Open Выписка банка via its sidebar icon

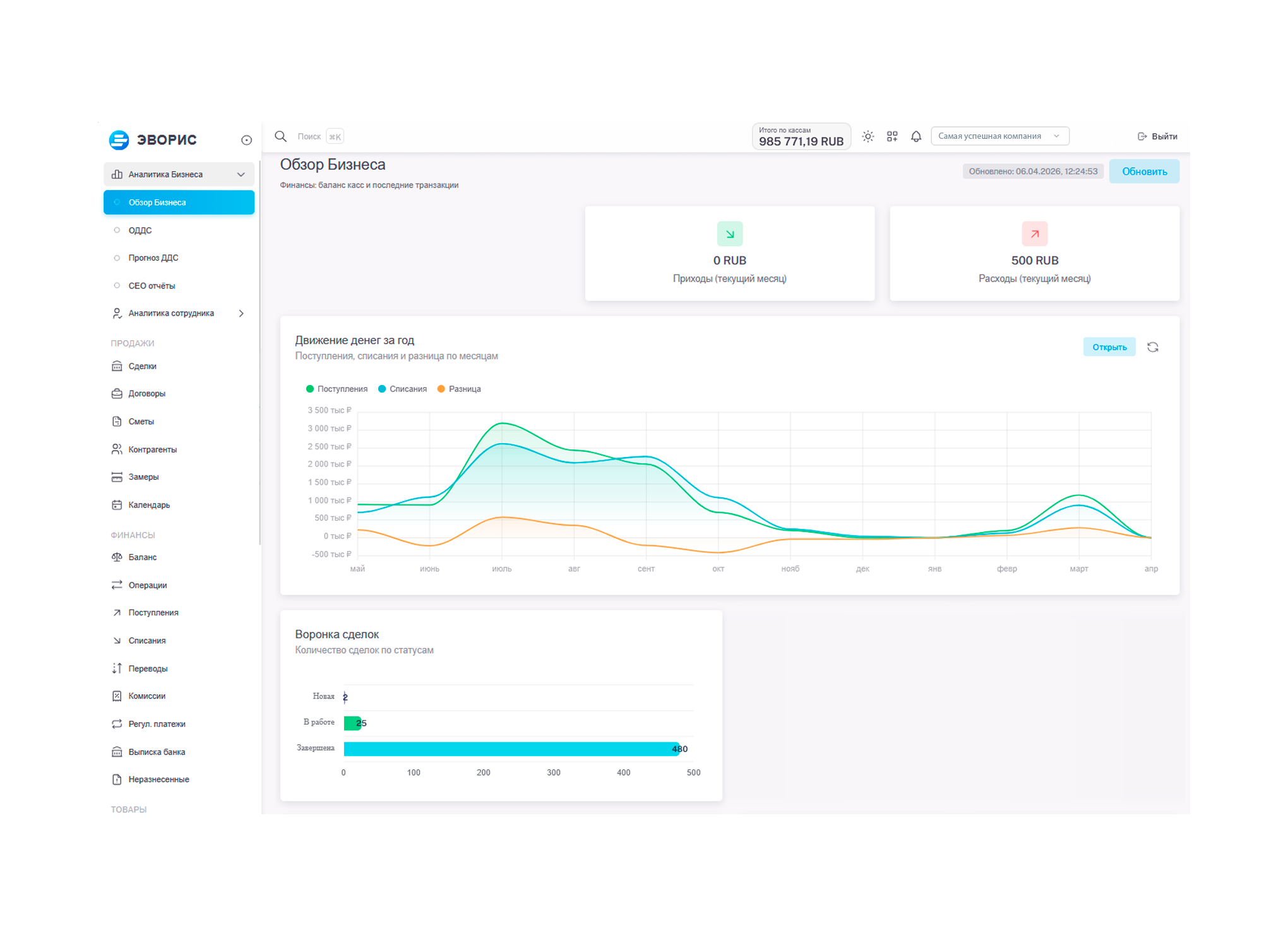117,752
